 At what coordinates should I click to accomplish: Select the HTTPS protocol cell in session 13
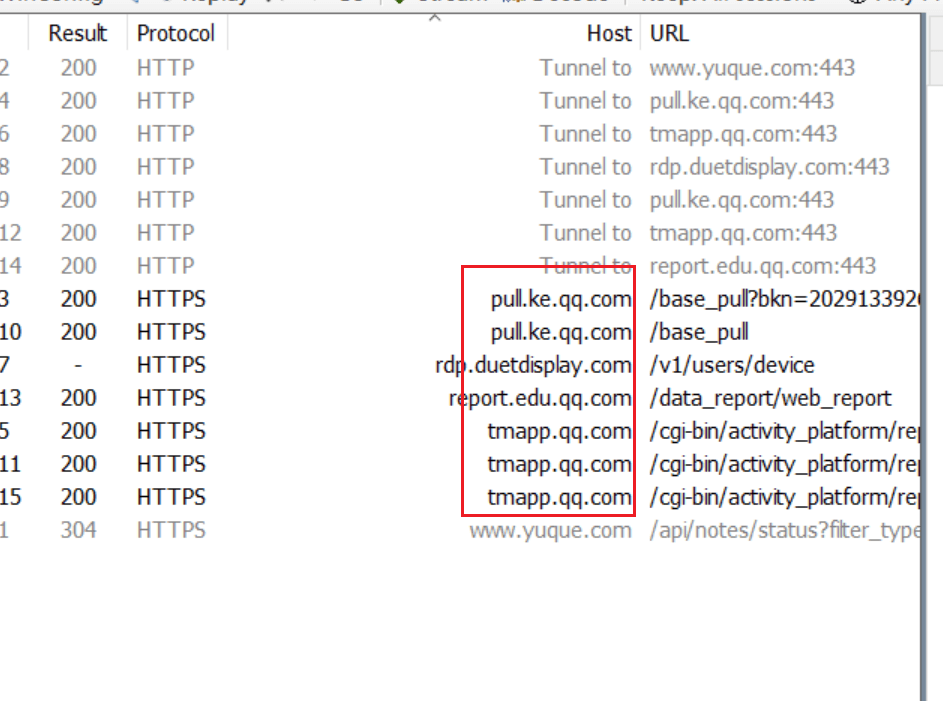171,399
